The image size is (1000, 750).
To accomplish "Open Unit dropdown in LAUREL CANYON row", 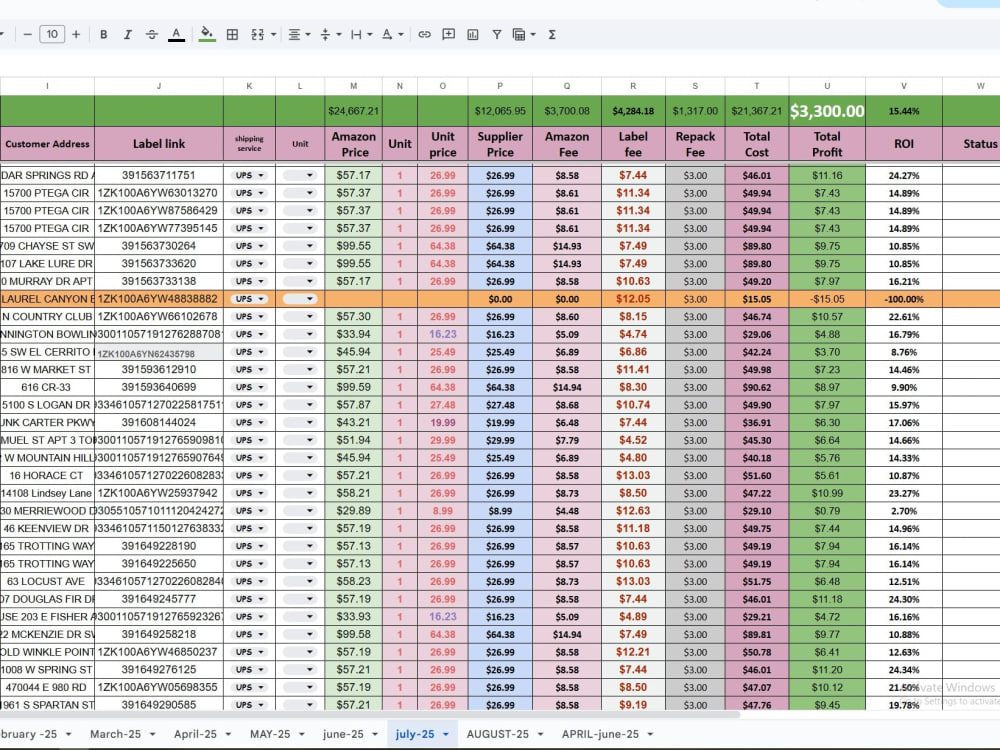I will pos(300,299).
